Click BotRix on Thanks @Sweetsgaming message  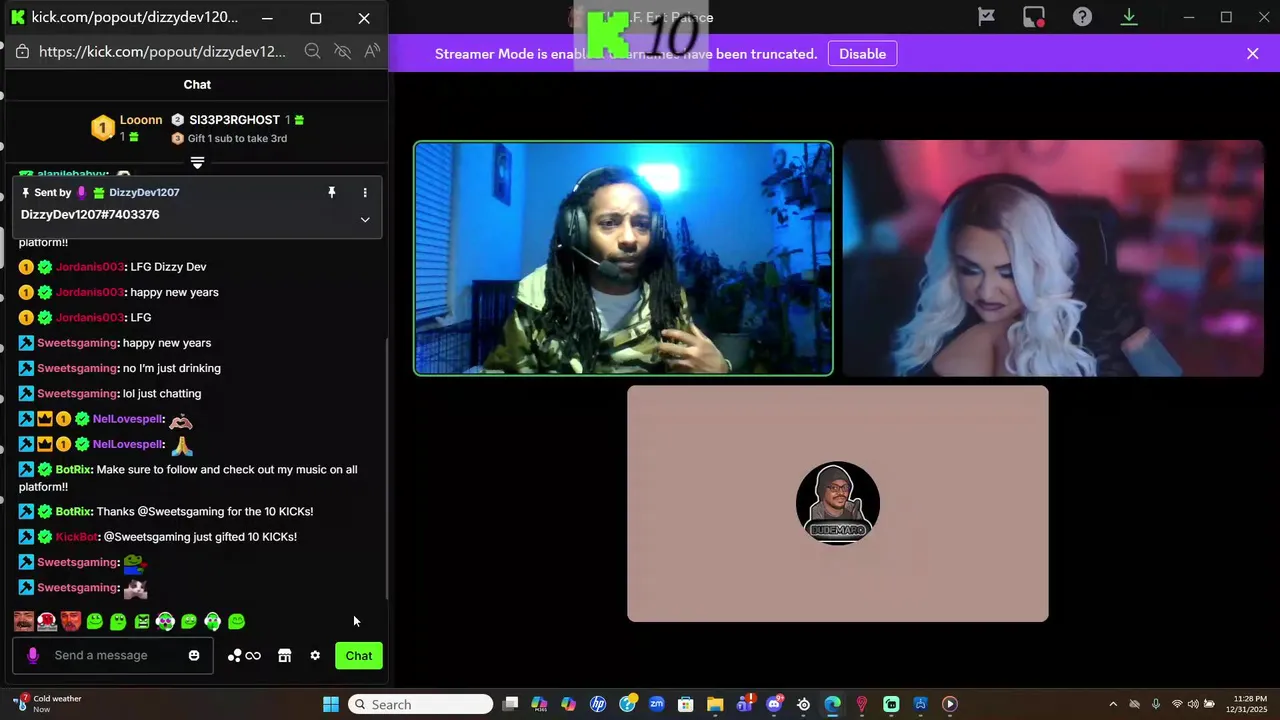coord(73,511)
